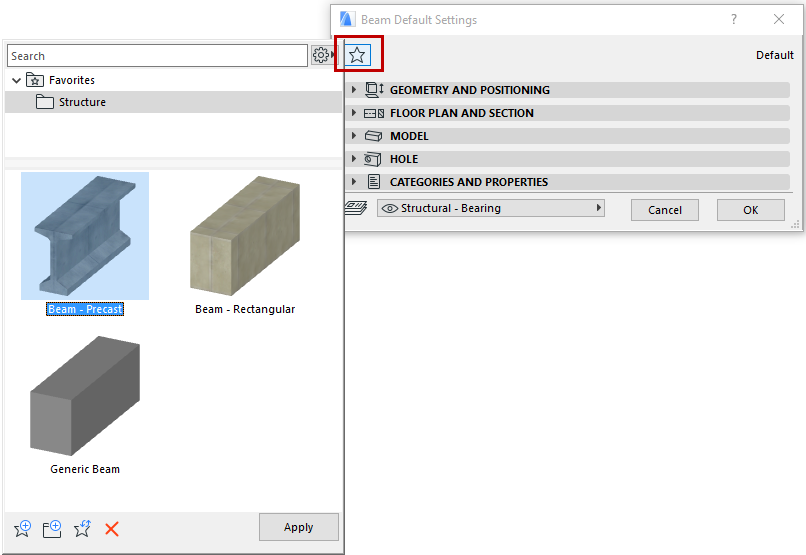806x555 pixels.
Task: Click the Apply button
Action: 299,527
